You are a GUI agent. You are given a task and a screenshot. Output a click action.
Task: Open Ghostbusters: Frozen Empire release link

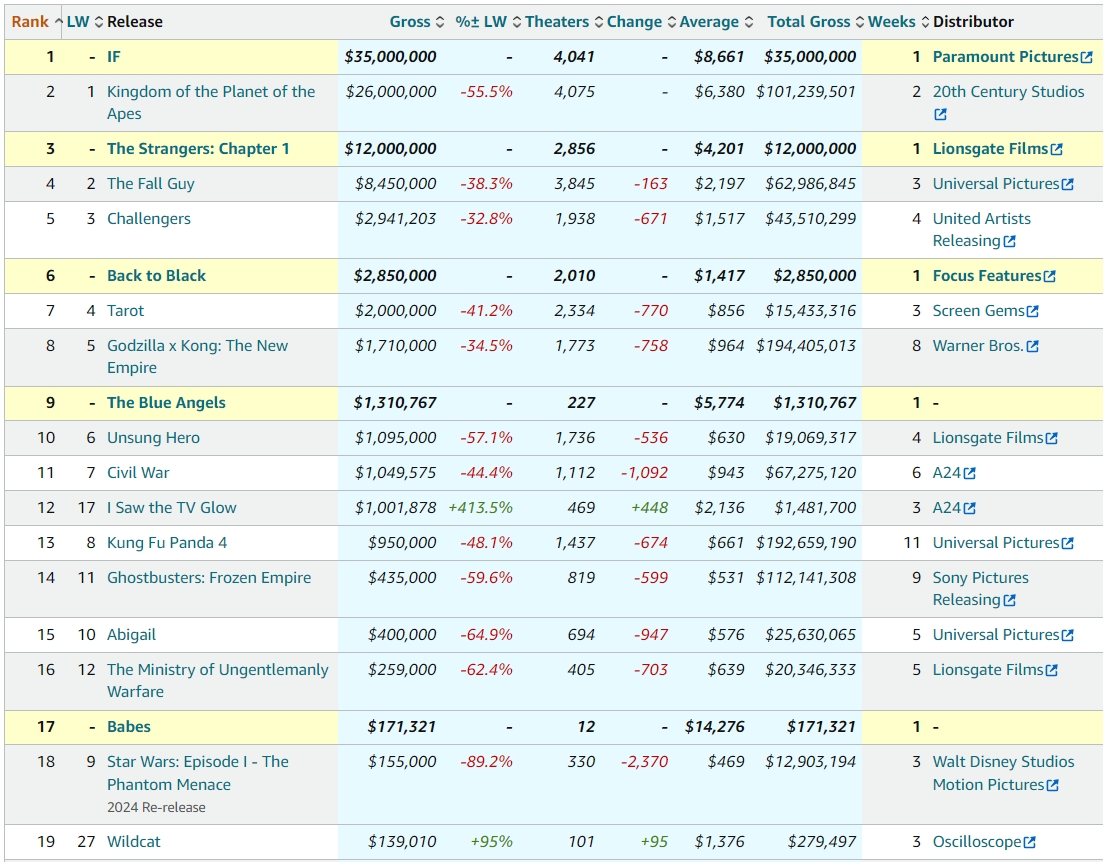[x=209, y=577]
